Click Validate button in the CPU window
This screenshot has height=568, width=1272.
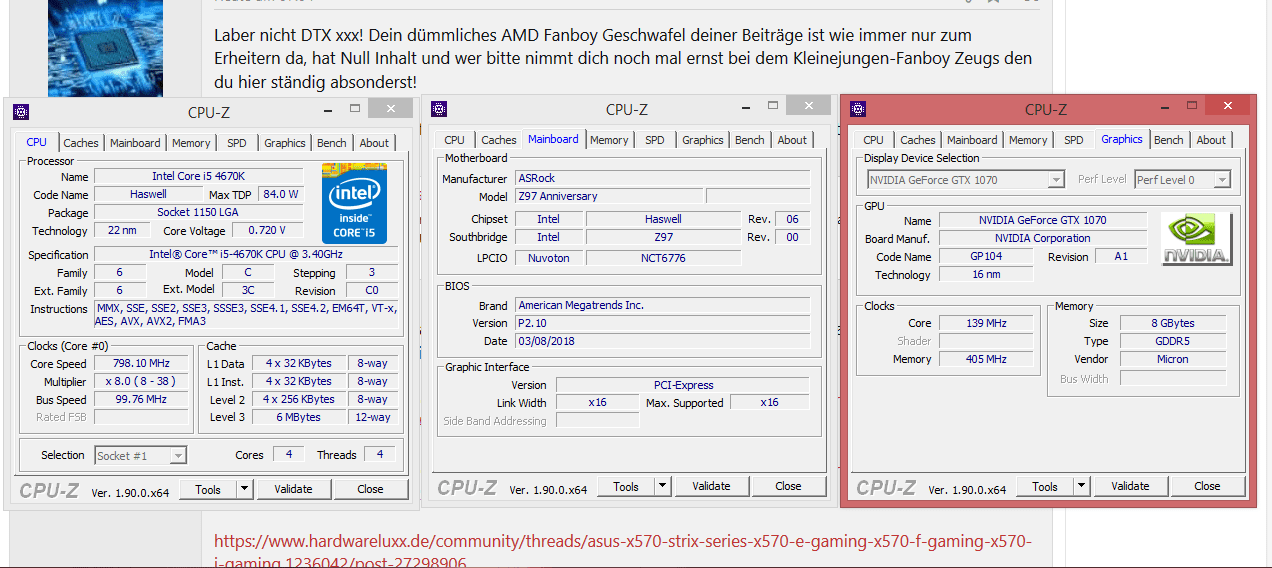pyautogui.click(x=293, y=489)
